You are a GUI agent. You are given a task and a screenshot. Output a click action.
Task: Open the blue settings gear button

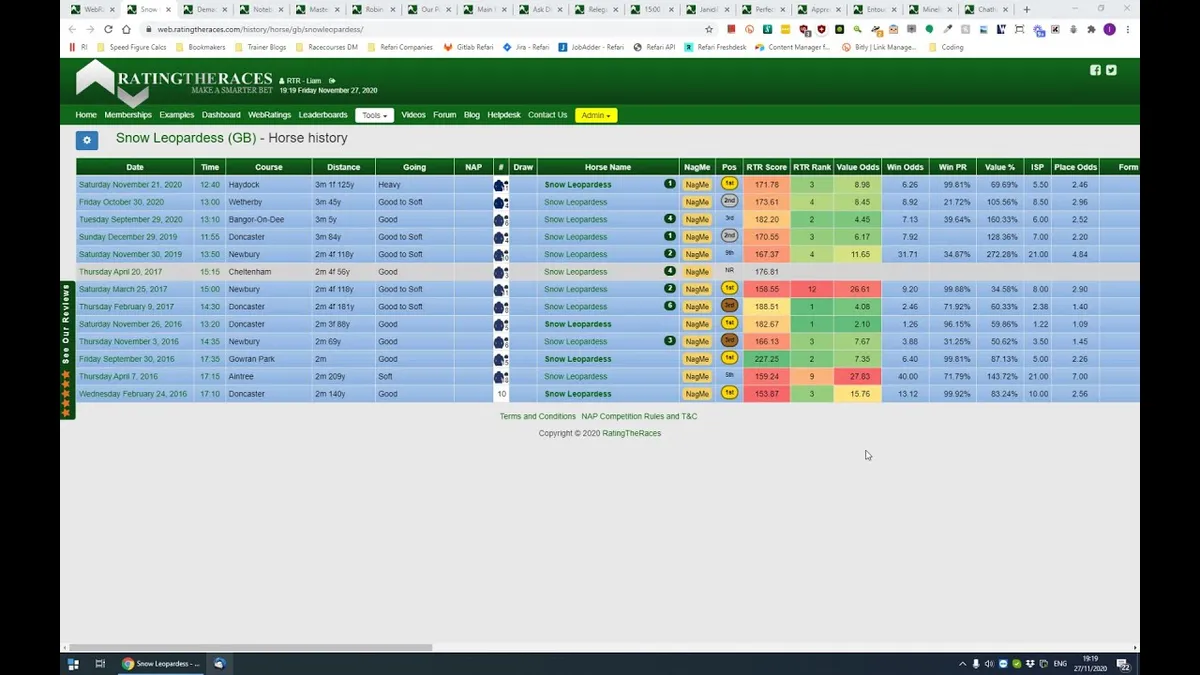pos(87,140)
